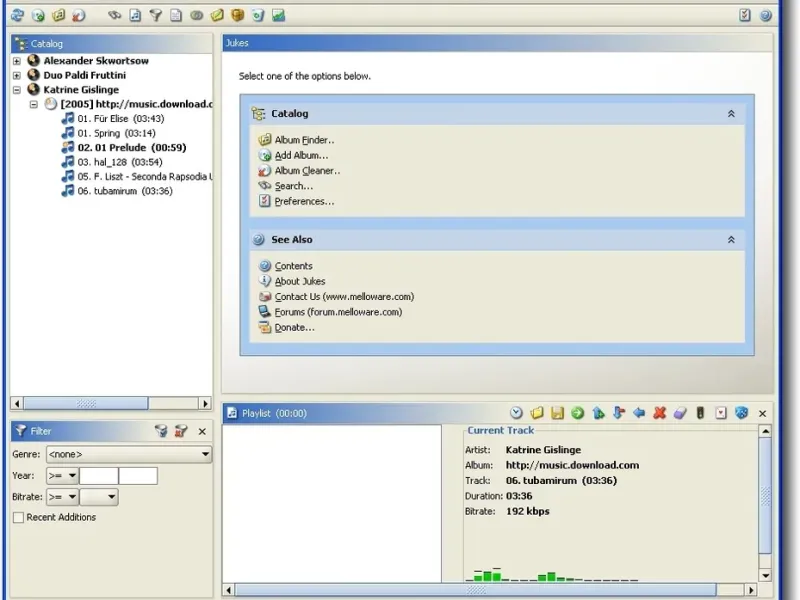
Task: Click the recycle bin toolbar icon
Action: (x=258, y=15)
